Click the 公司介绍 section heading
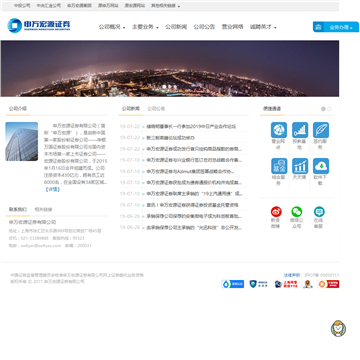The height and width of the screenshot is (360, 360). [x=18, y=109]
